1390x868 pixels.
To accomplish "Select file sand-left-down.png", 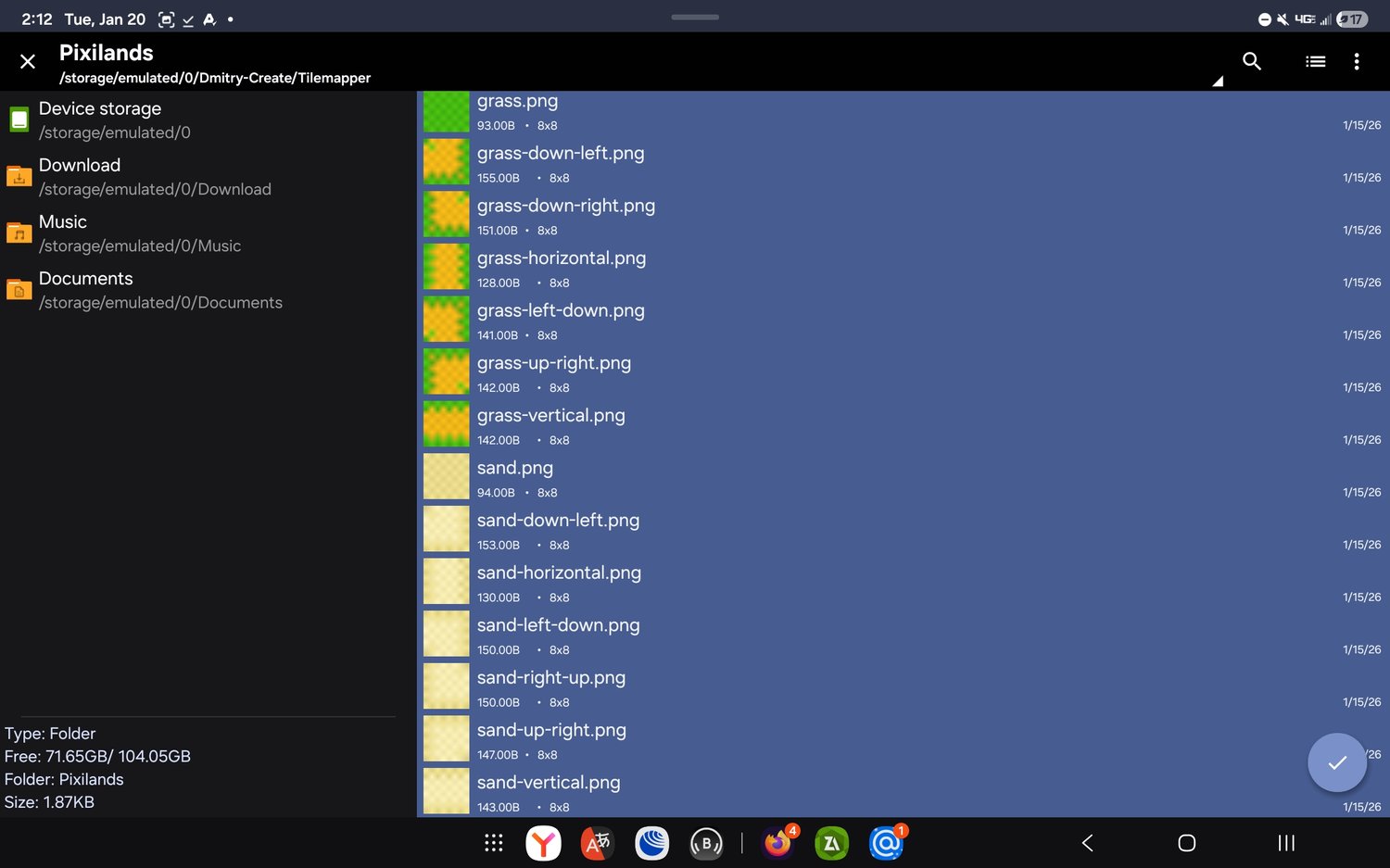I will point(903,635).
